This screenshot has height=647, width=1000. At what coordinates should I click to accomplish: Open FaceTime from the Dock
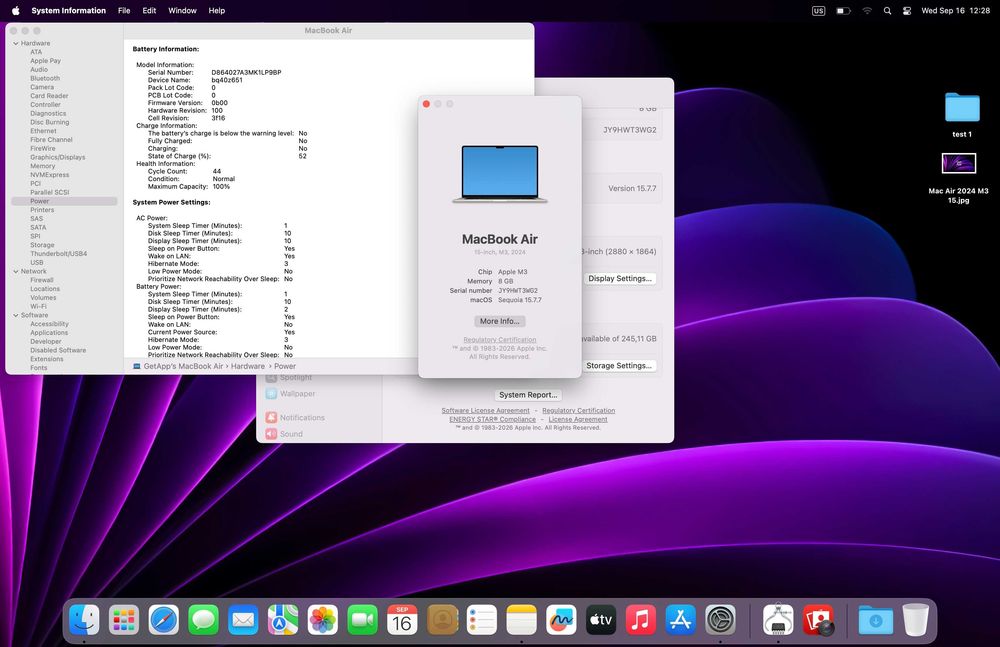[362, 619]
